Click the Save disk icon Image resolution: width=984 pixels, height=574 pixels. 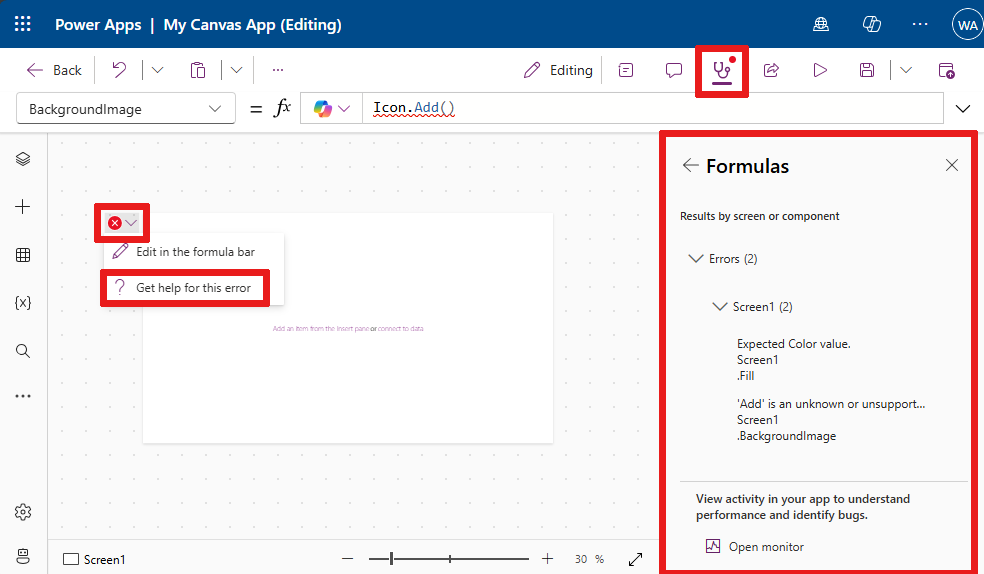[867, 70]
